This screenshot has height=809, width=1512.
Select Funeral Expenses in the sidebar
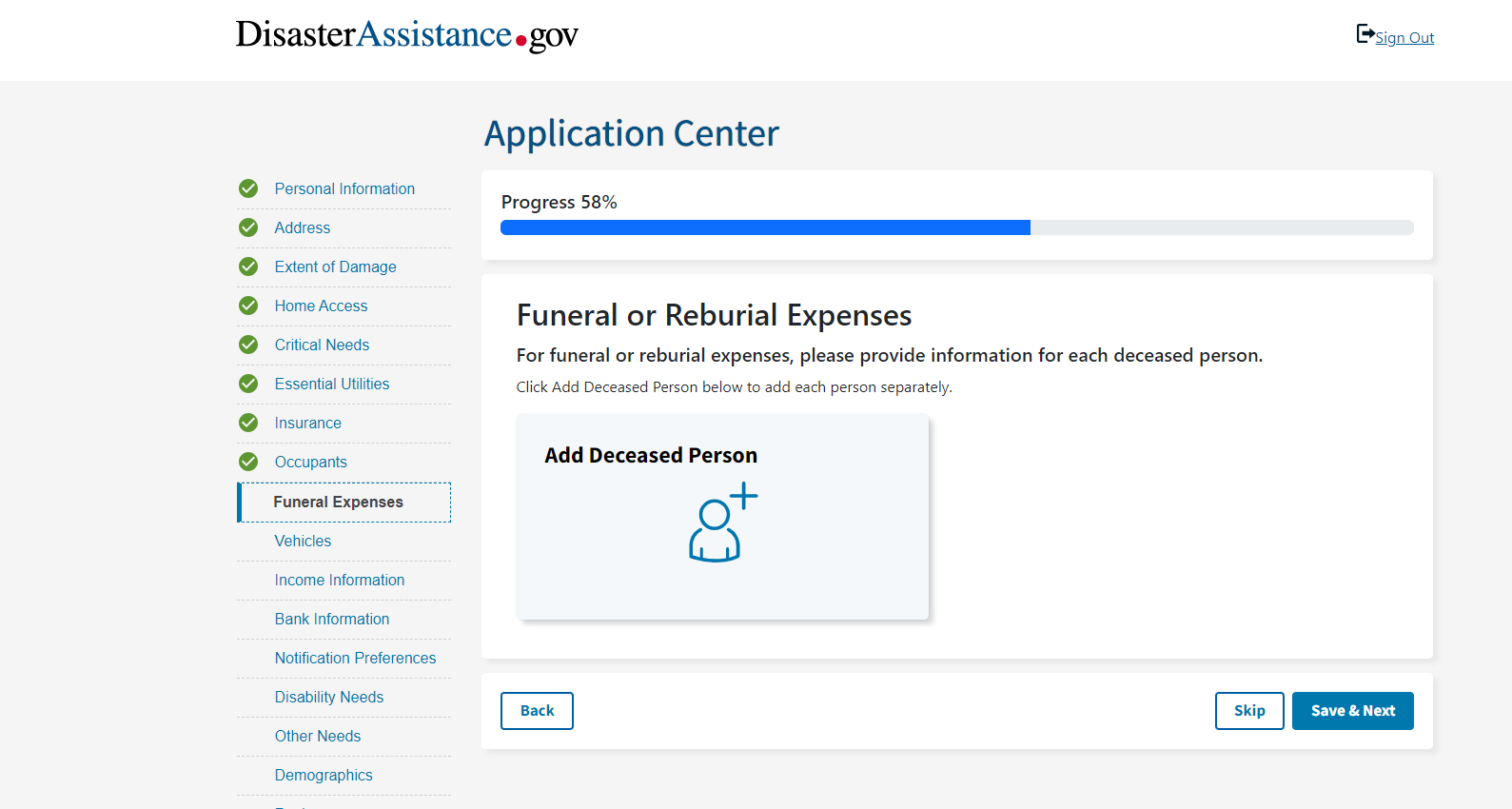tap(338, 502)
